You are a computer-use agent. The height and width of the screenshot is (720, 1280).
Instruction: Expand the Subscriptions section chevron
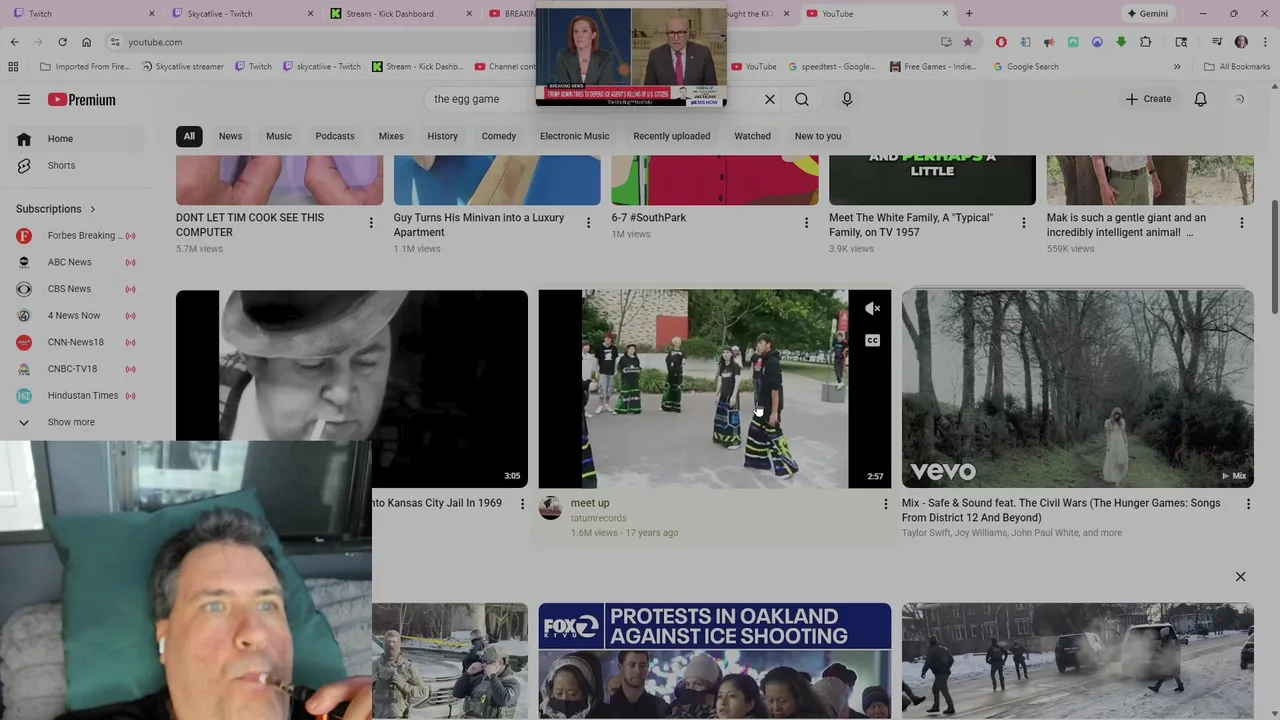[93, 209]
